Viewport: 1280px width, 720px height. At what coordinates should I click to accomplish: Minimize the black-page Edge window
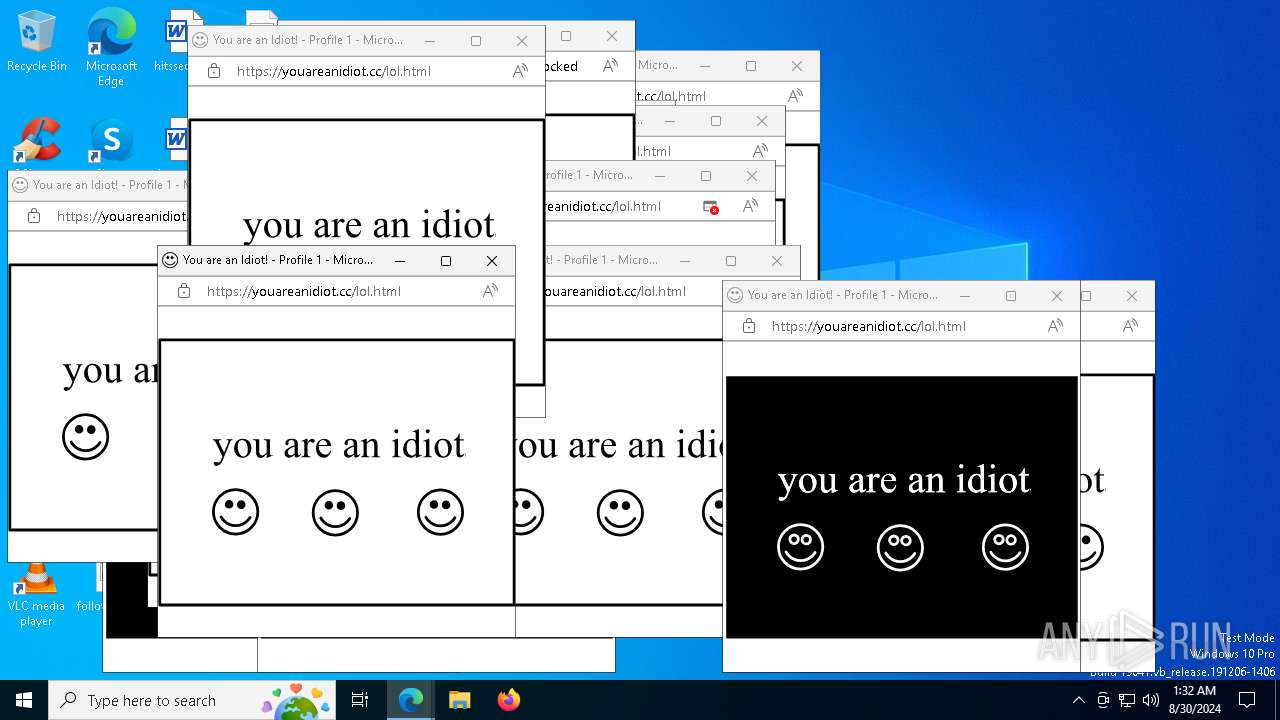tap(965, 296)
